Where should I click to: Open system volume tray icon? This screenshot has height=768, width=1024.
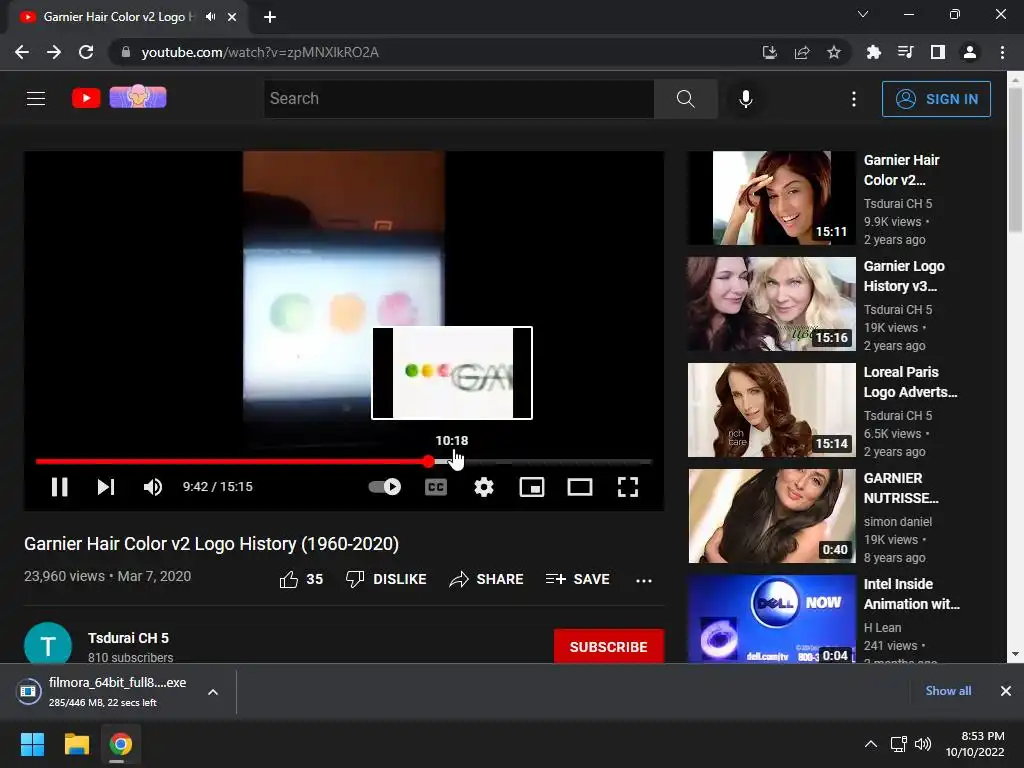[x=923, y=744]
